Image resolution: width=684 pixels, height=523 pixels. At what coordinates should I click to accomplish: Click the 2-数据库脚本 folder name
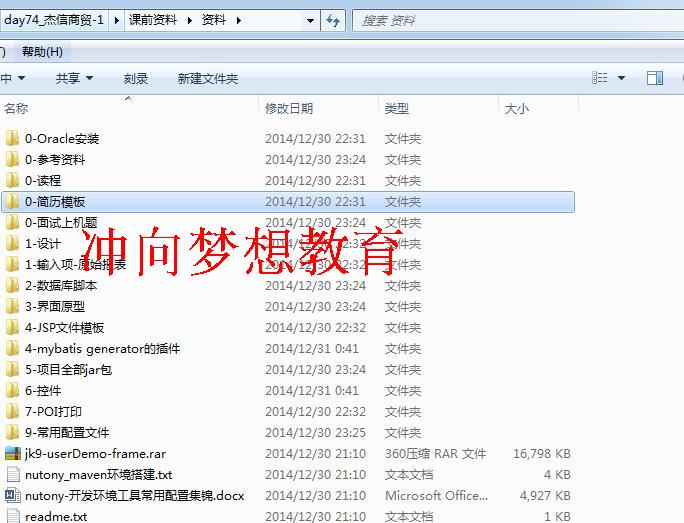(61, 286)
